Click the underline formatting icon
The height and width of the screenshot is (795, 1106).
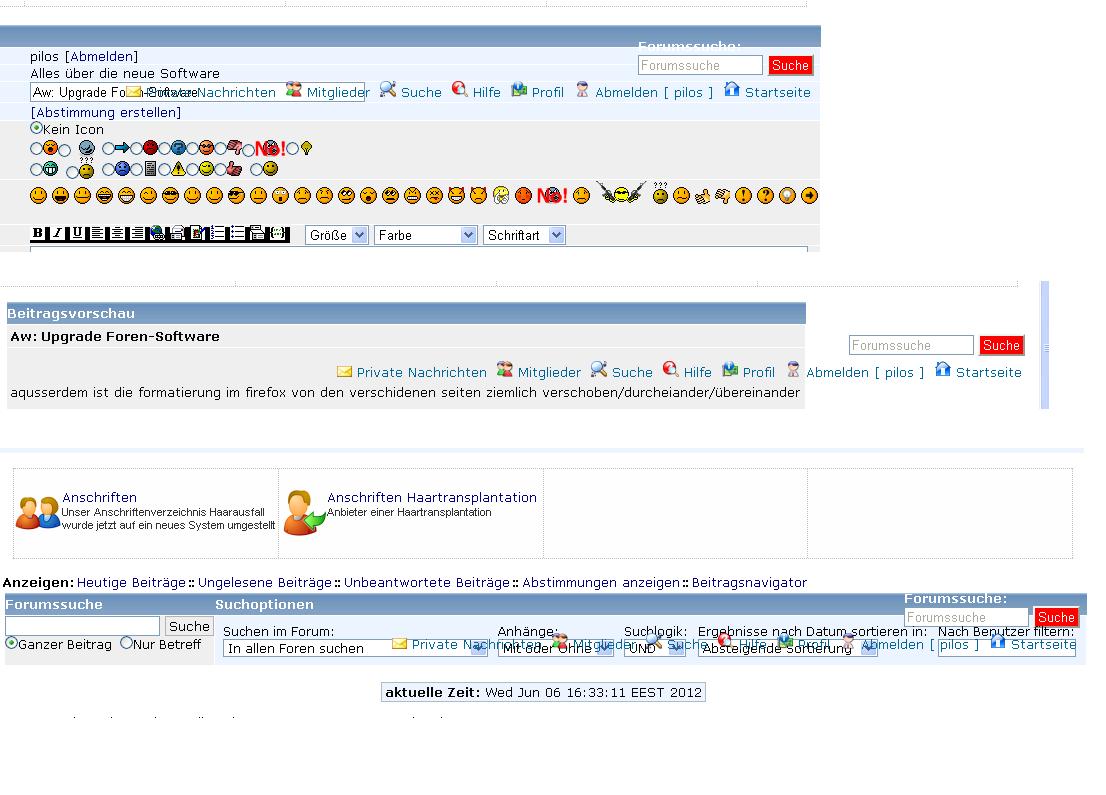pos(77,234)
